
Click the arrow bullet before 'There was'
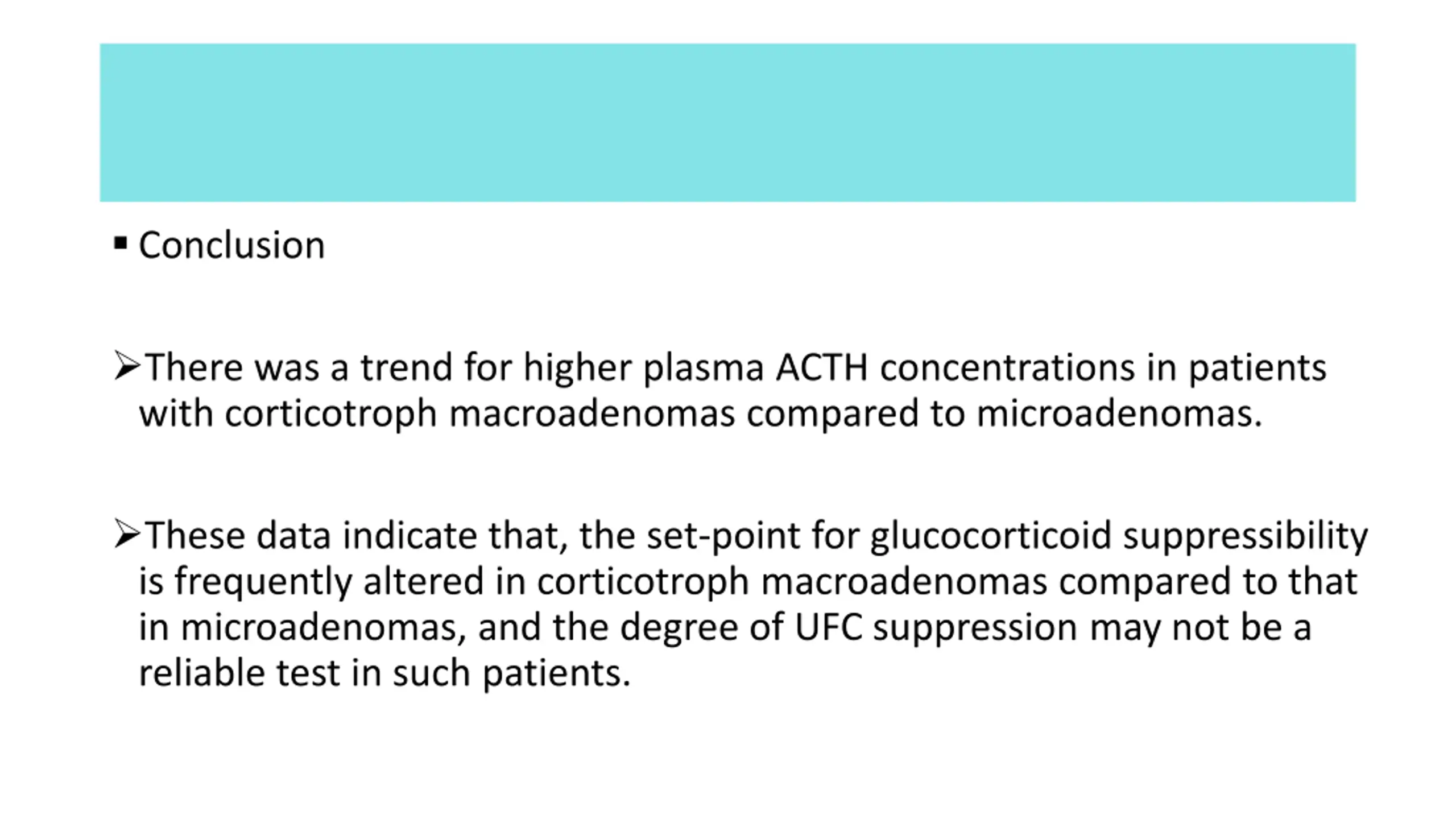click(x=127, y=366)
